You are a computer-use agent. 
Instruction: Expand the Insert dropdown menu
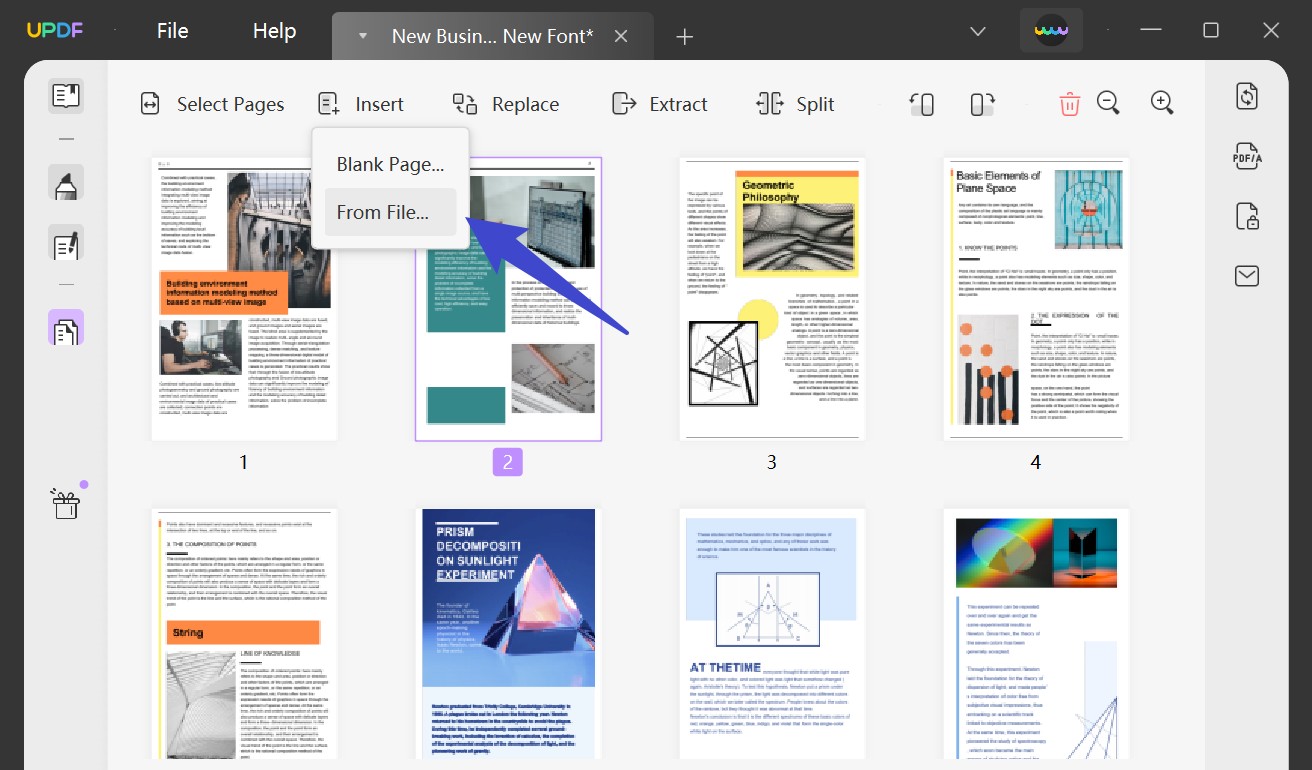[362, 103]
